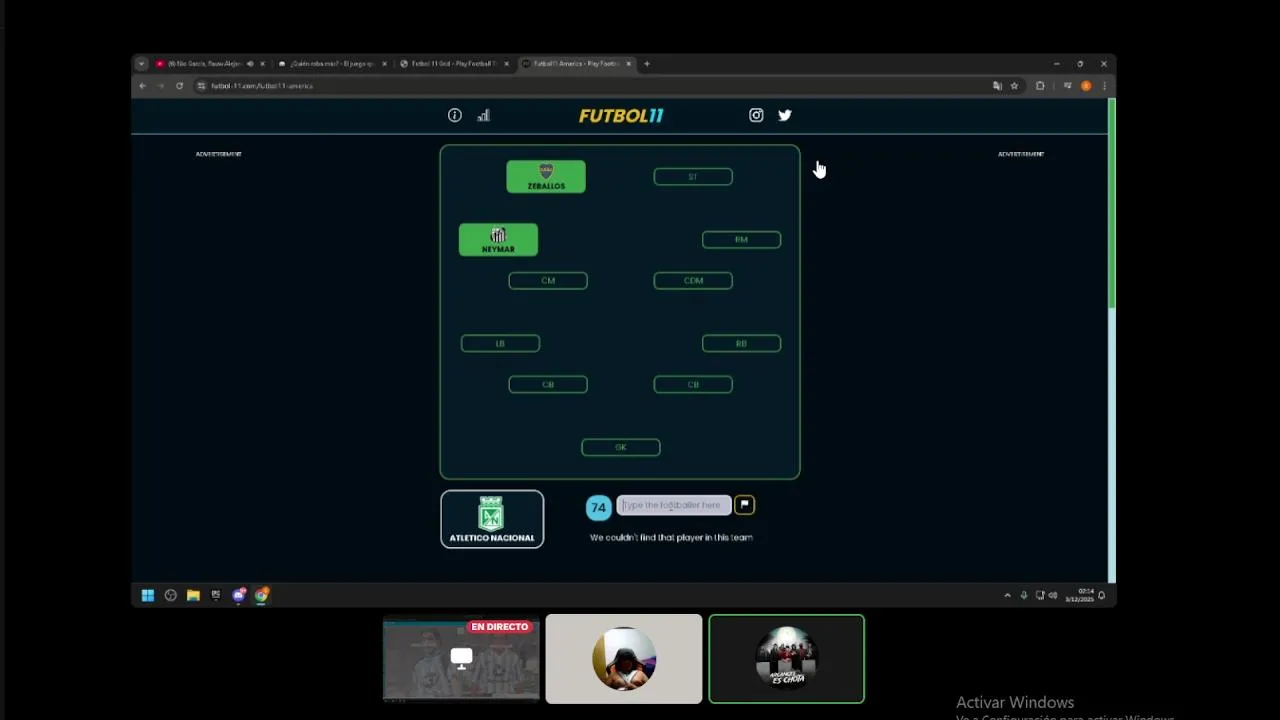This screenshot has height=720, width=1280.
Task: Select the NEYMAR player card
Action: (x=498, y=239)
